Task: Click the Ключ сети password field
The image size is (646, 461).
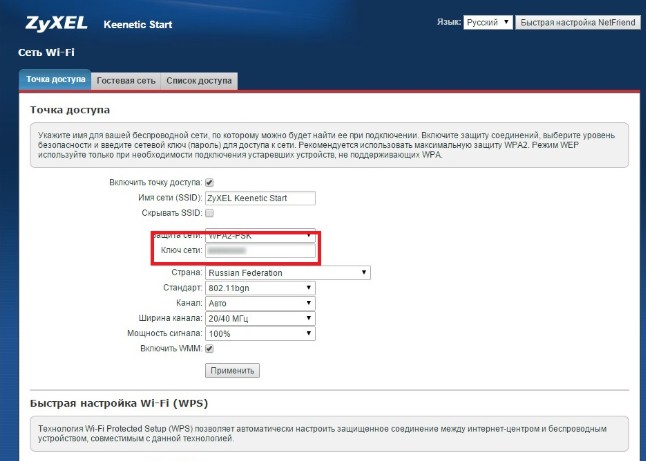Action: [x=260, y=250]
